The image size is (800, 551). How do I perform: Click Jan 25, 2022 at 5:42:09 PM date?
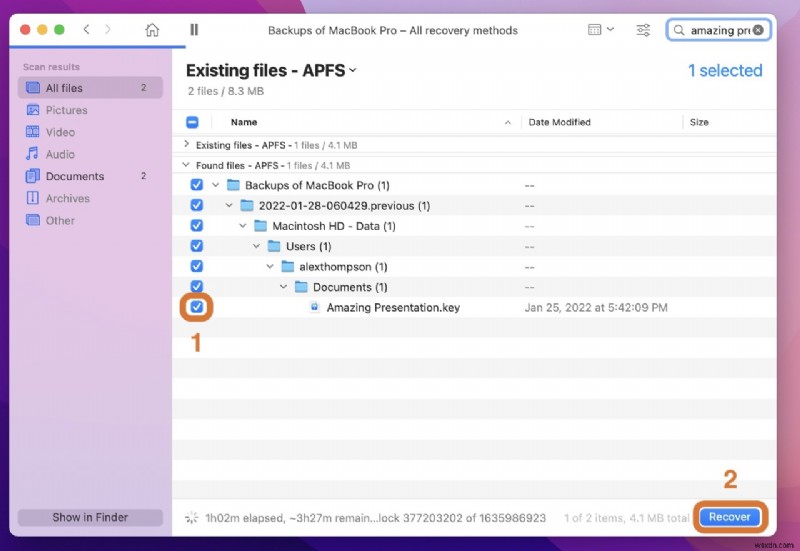point(596,308)
